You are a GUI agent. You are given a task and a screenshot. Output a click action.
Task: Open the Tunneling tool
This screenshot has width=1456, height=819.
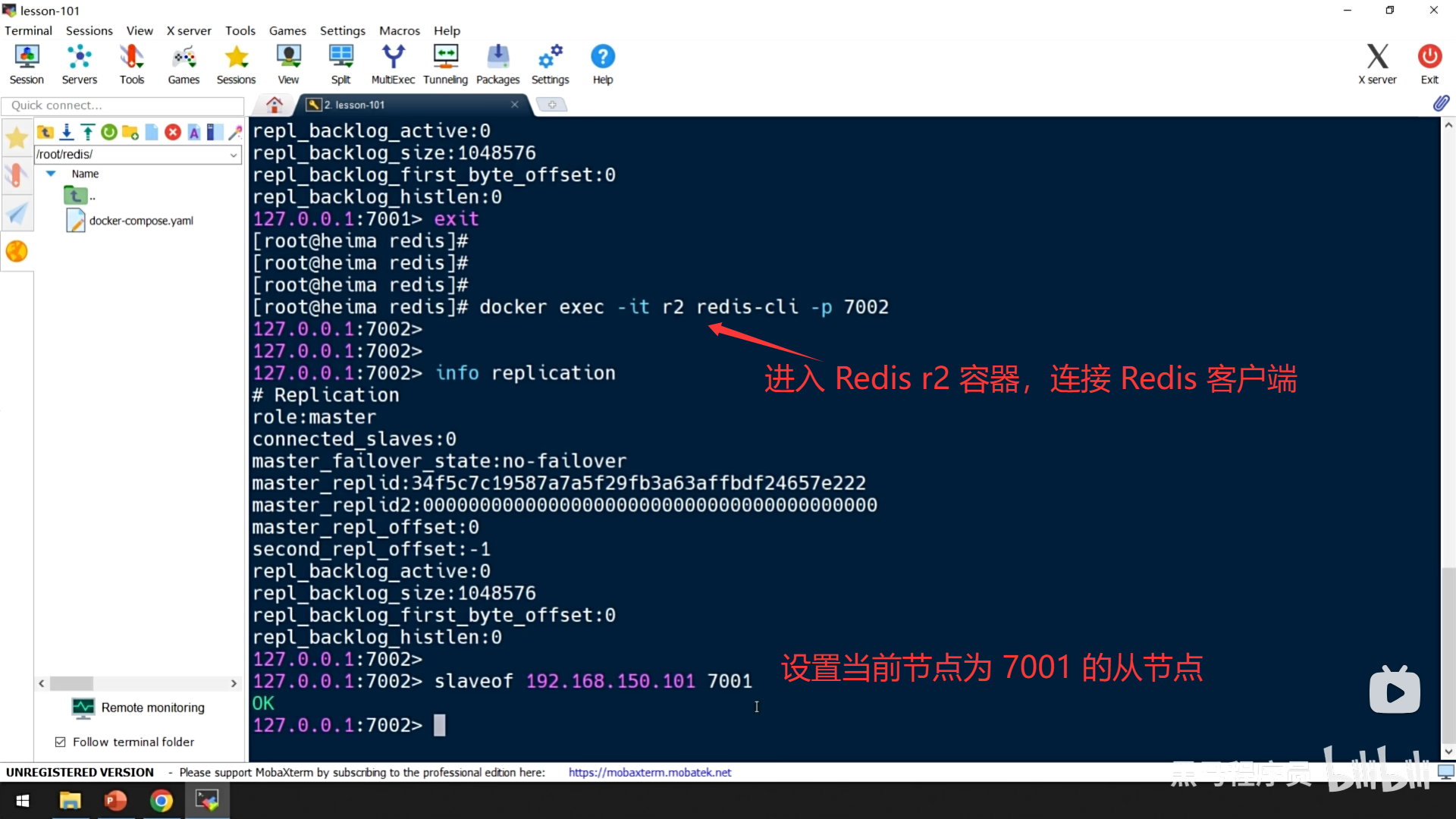pos(445,64)
